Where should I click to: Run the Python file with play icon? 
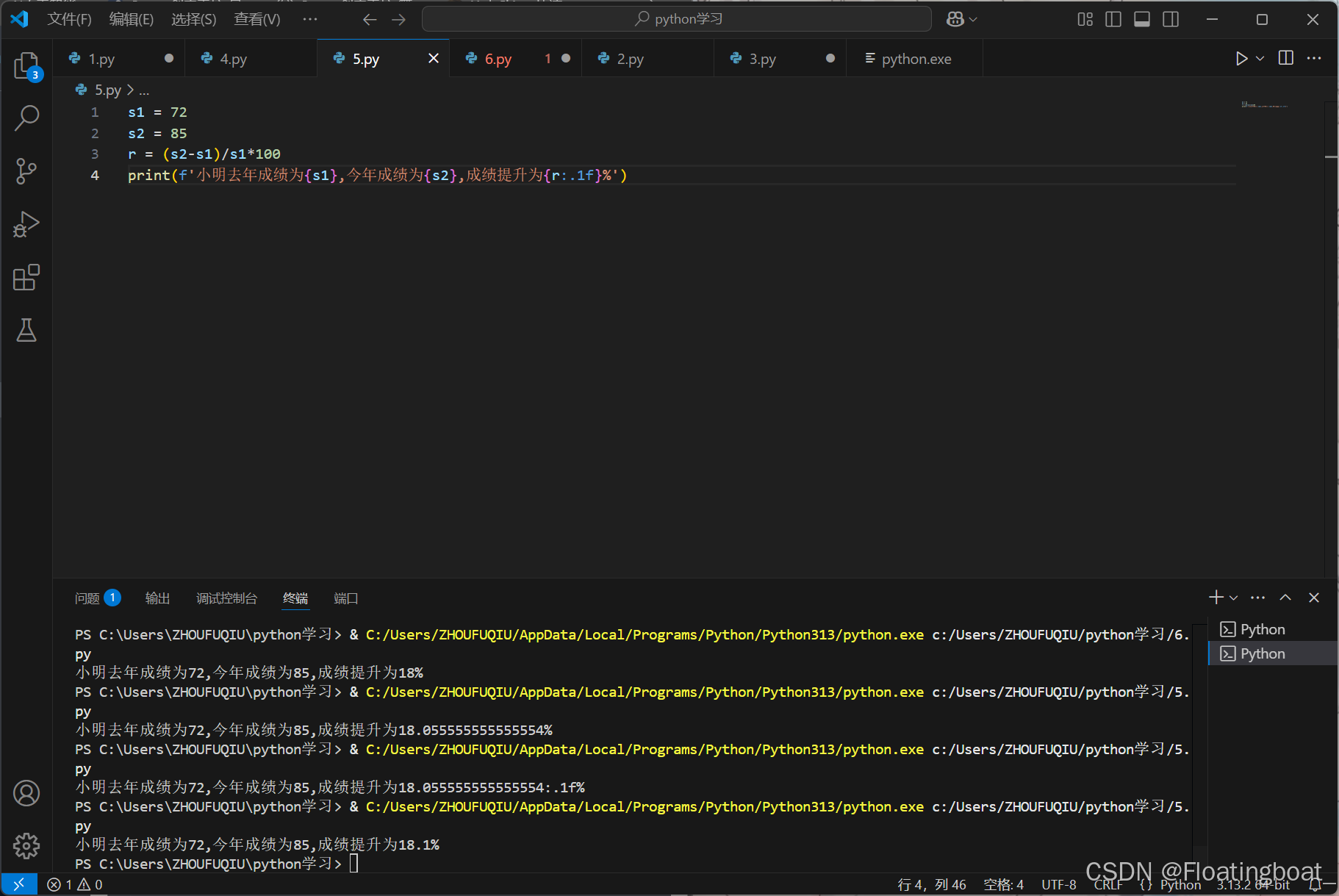tap(1241, 59)
